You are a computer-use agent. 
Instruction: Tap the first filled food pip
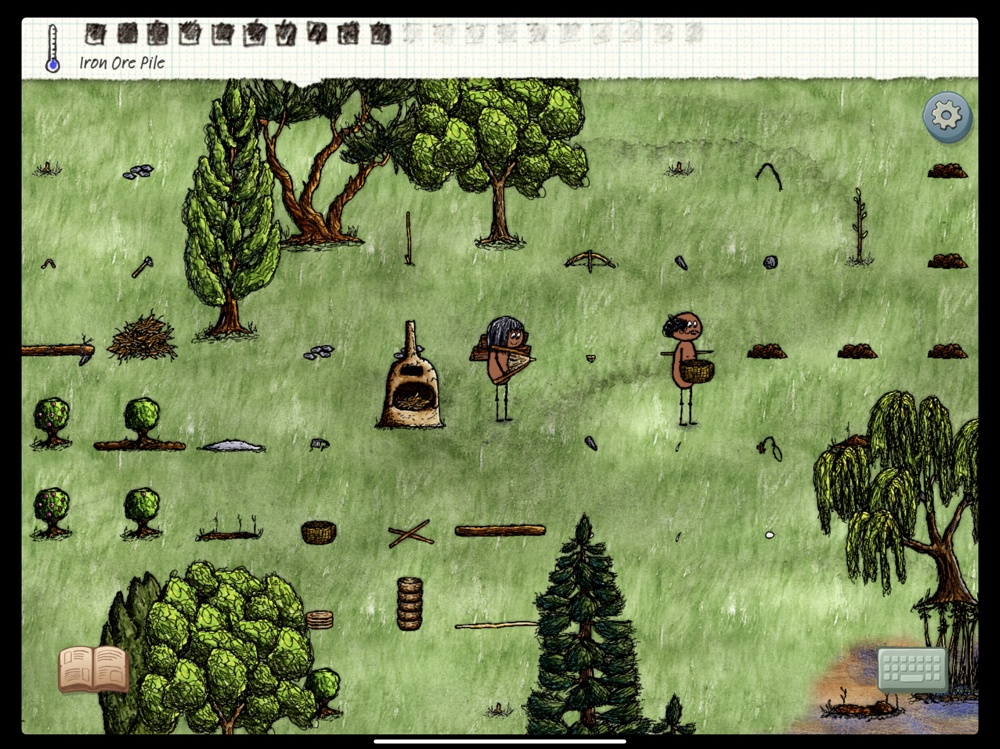(95, 34)
